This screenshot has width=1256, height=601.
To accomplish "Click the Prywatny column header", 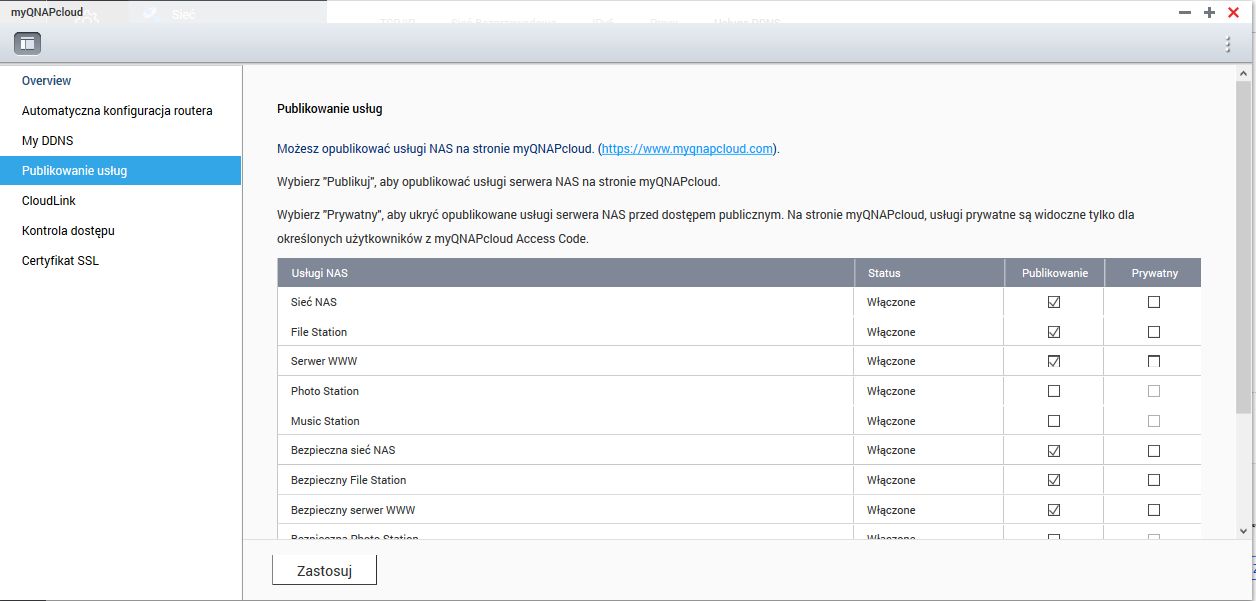I will [1154, 273].
